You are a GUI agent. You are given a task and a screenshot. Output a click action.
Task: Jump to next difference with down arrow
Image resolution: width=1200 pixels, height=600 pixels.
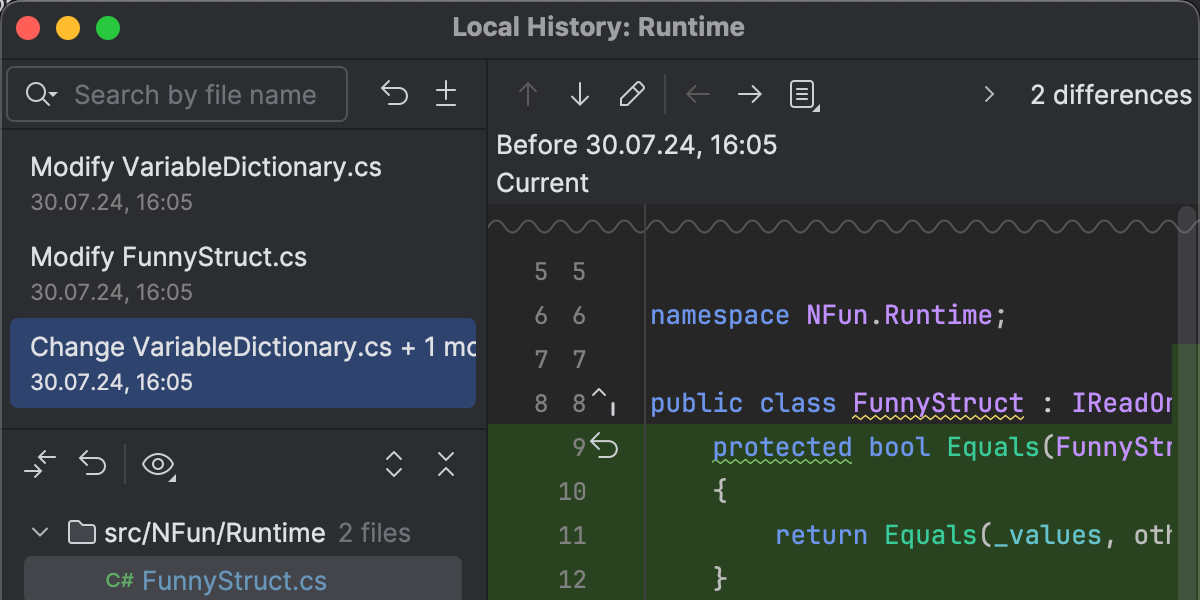pyautogui.click(x=580, y=94)
